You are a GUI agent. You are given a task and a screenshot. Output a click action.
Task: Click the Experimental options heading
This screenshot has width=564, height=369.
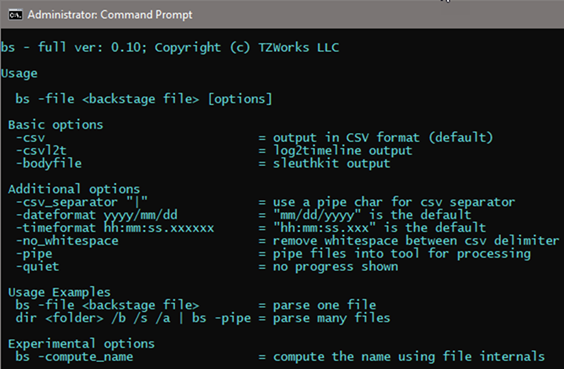pyautogui.click(x=81, y=344)
